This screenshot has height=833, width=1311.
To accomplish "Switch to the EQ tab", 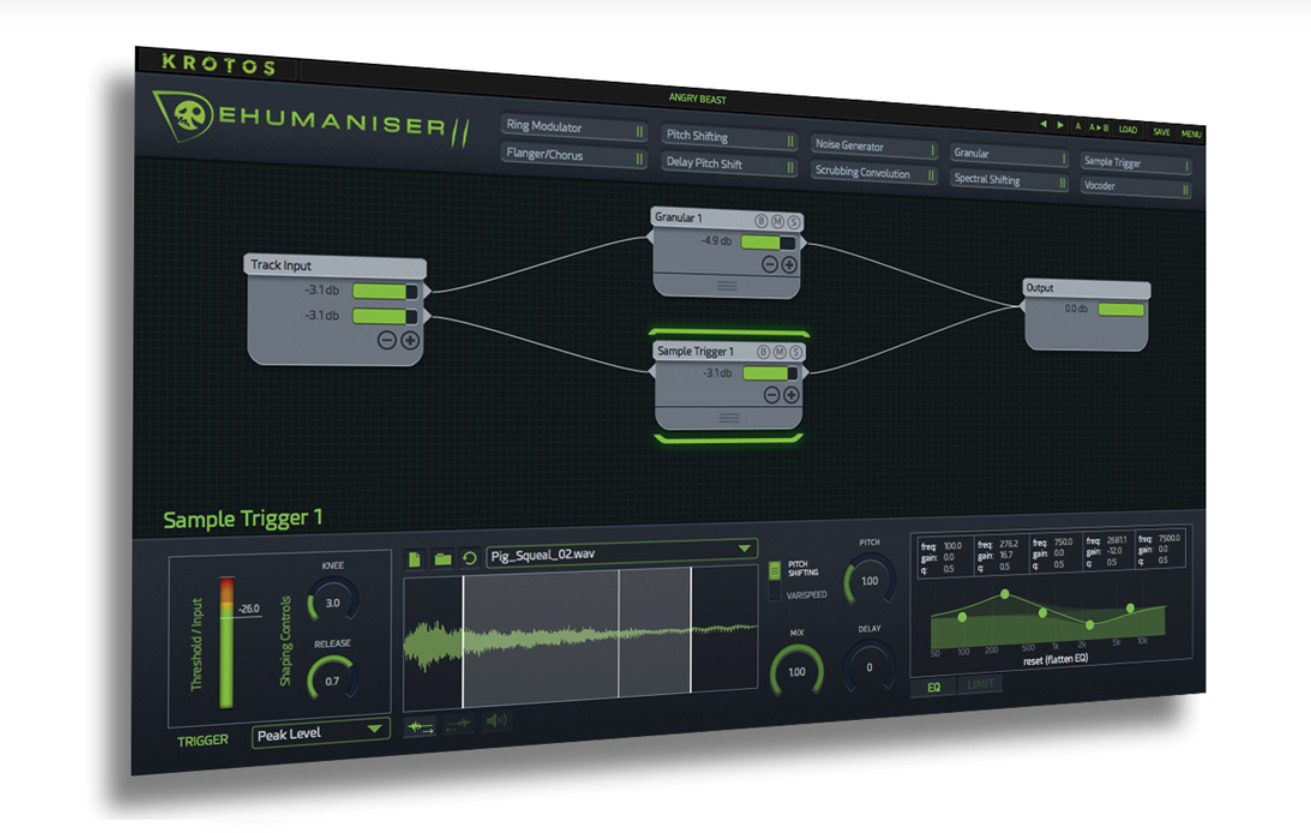I will [933, 687].
